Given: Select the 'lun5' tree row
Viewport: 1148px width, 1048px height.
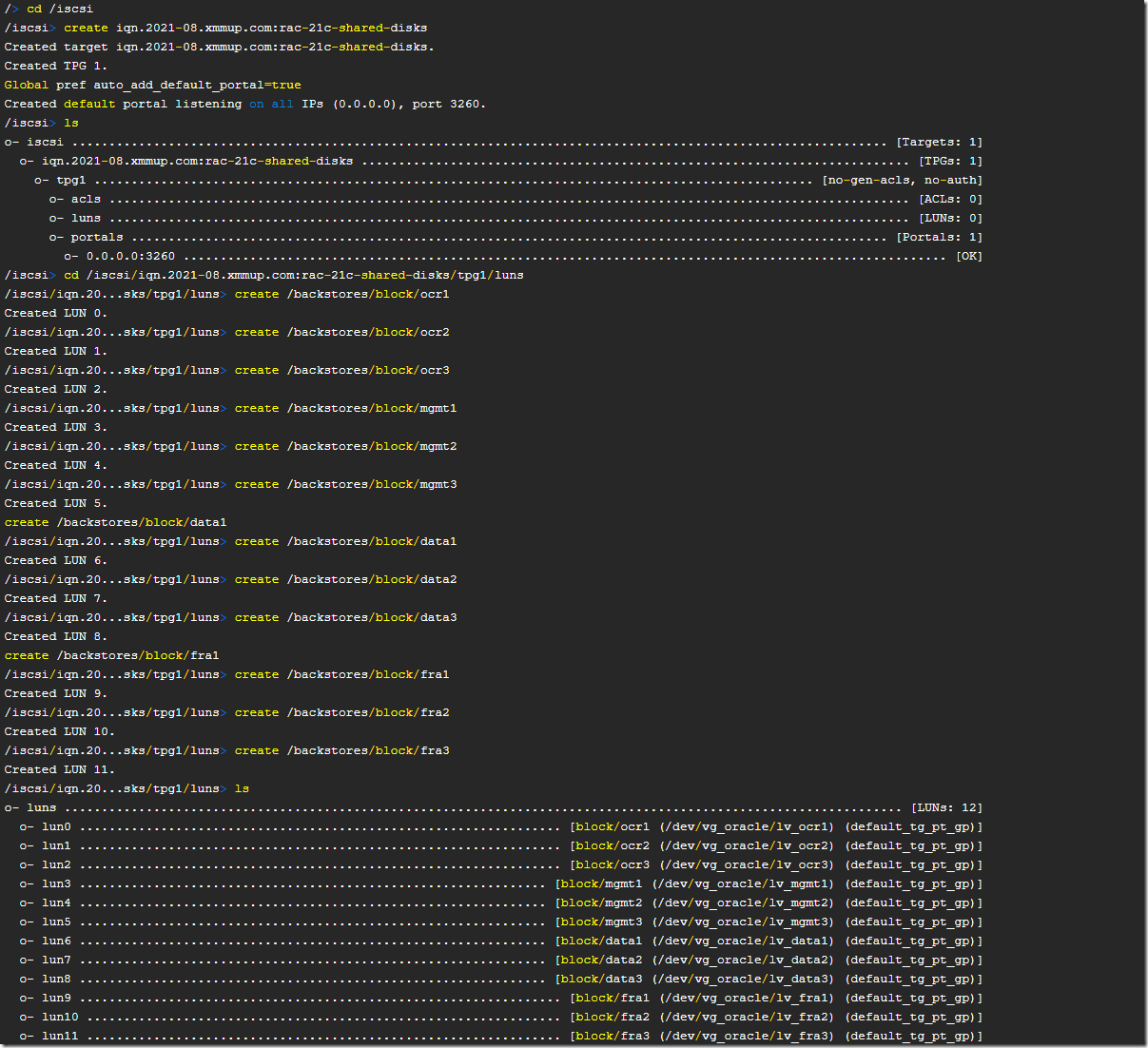Looking at the screenshot, I should [x=500, y=922].
